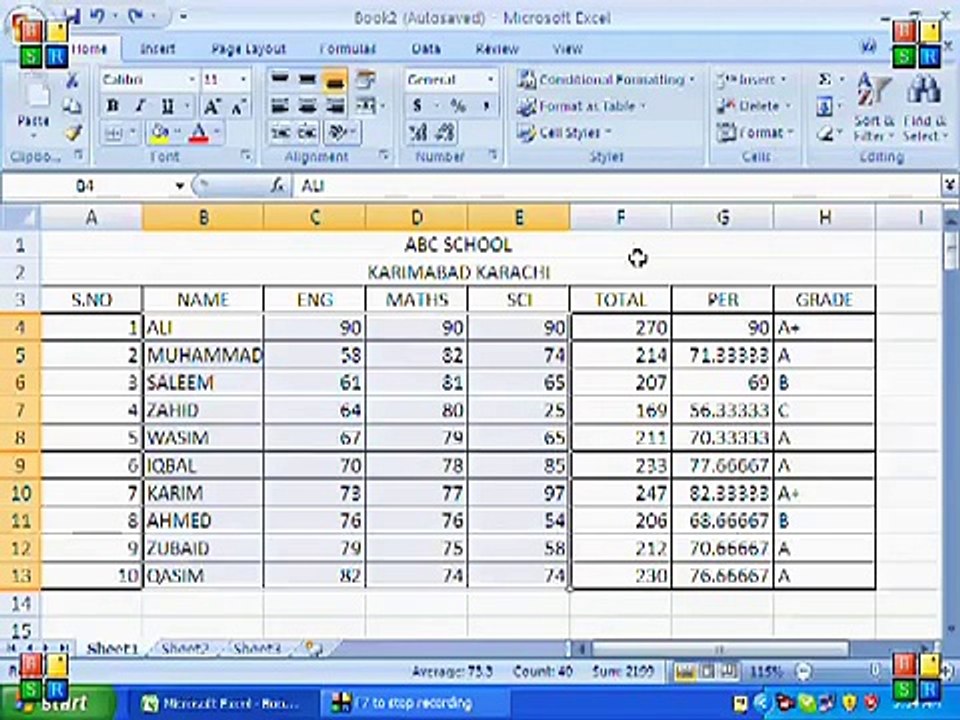Toggle Underline formatting
This screenshot has width=960, height=720.
[167, 106]
